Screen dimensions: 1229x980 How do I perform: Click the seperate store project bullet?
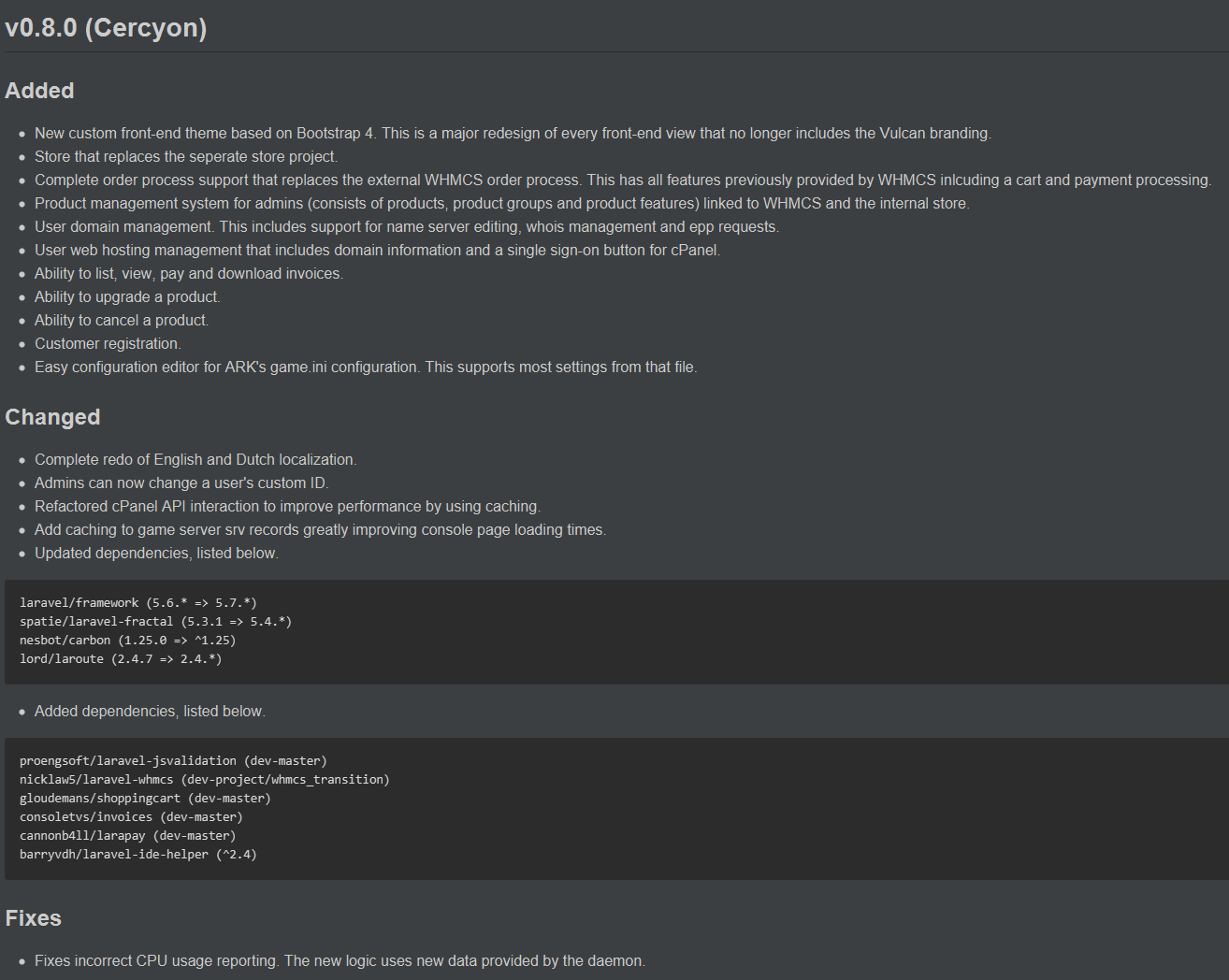(185, 157)
